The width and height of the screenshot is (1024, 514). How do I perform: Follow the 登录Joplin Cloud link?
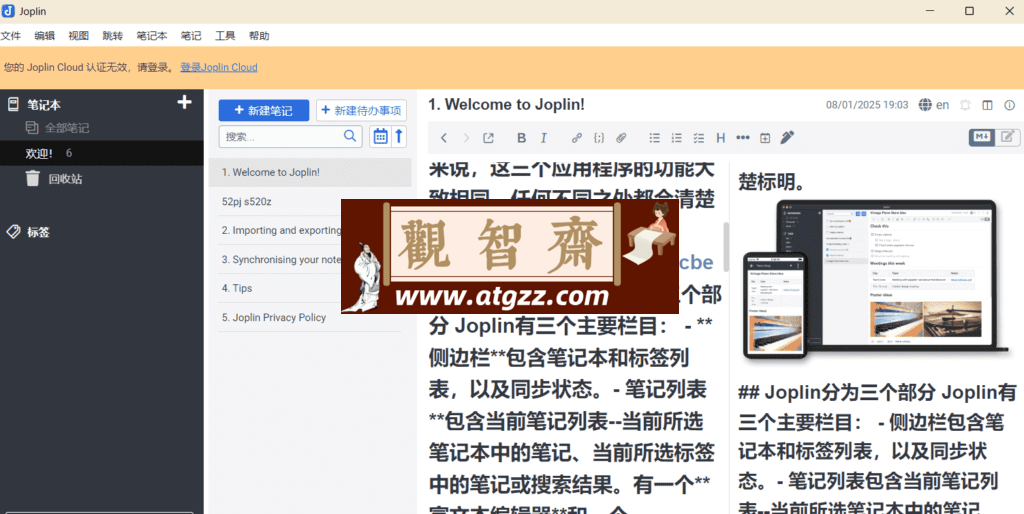pos(219,67)
